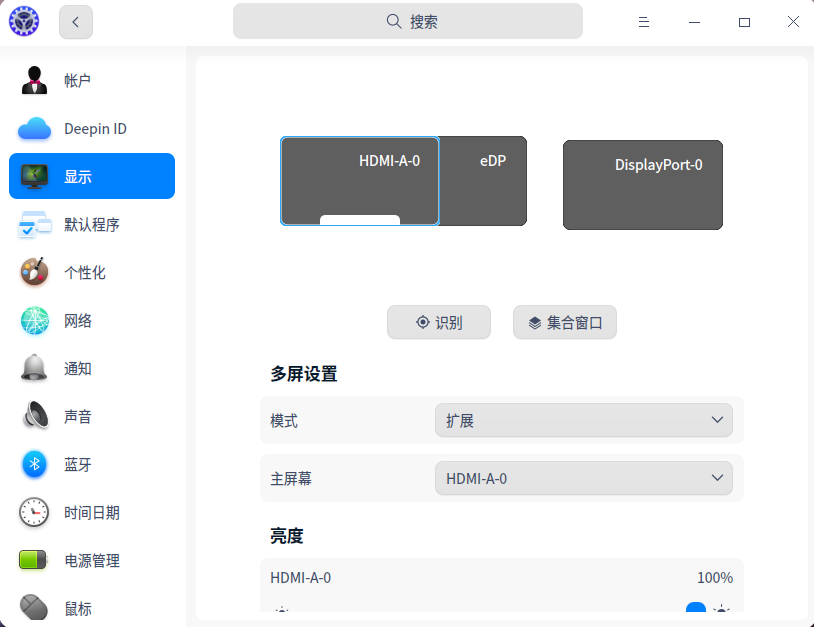This screenshot has width=814, height=627.
Task: Open the 网络 (Network) settings icon
Action: coord(34,320)
